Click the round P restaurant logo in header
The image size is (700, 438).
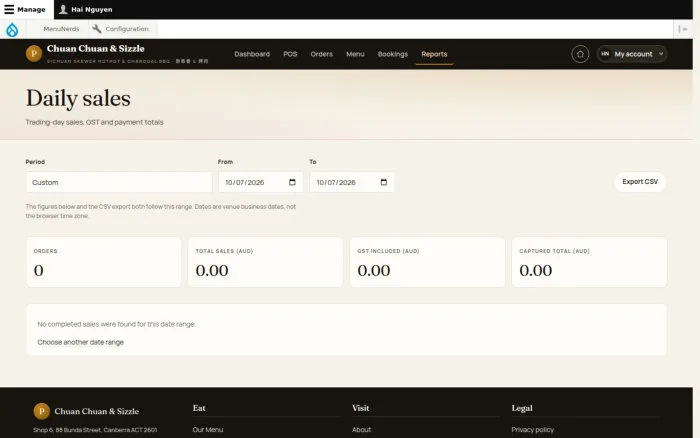34,54
